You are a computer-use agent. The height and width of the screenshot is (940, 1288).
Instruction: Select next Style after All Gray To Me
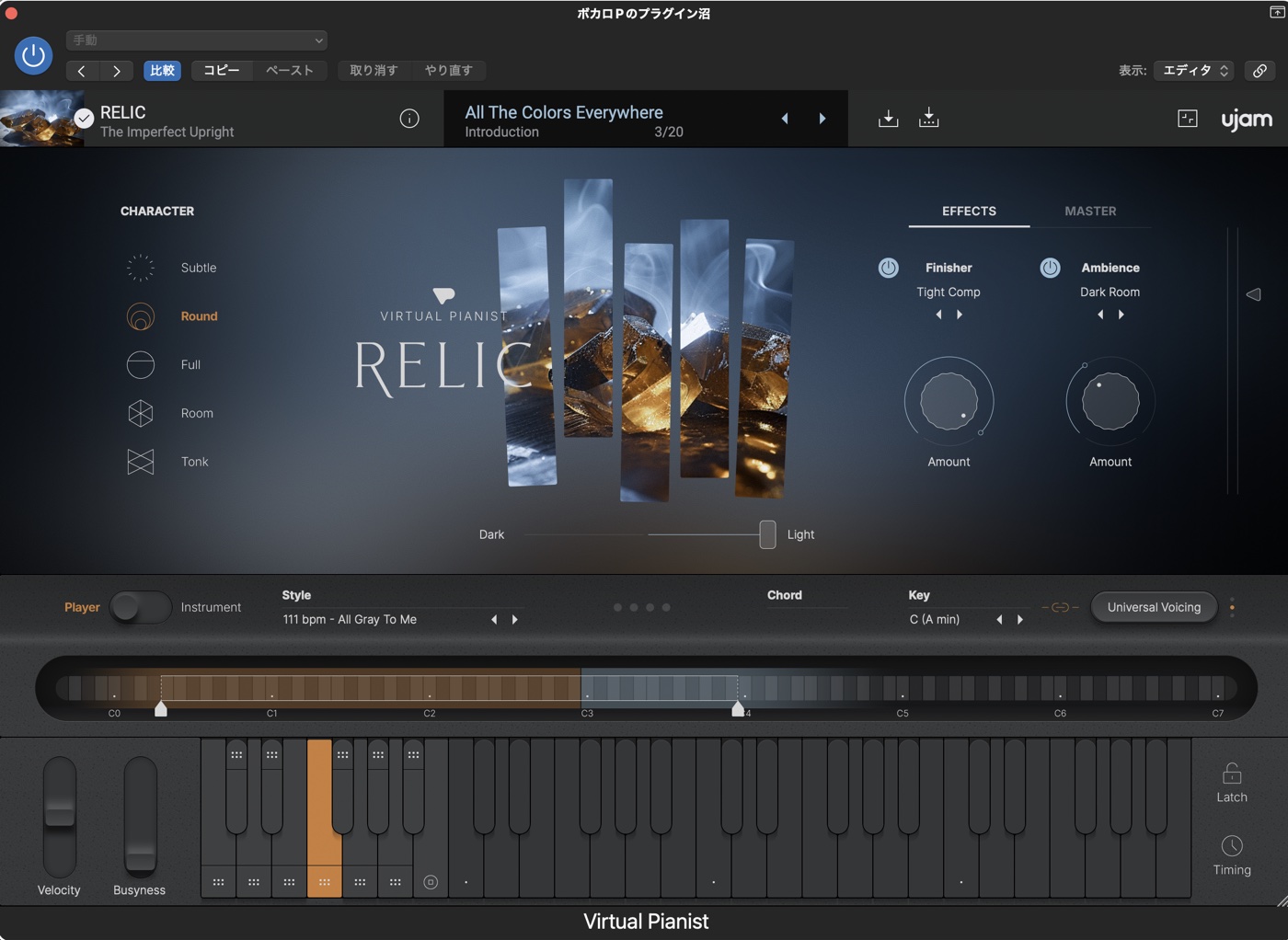515,620
